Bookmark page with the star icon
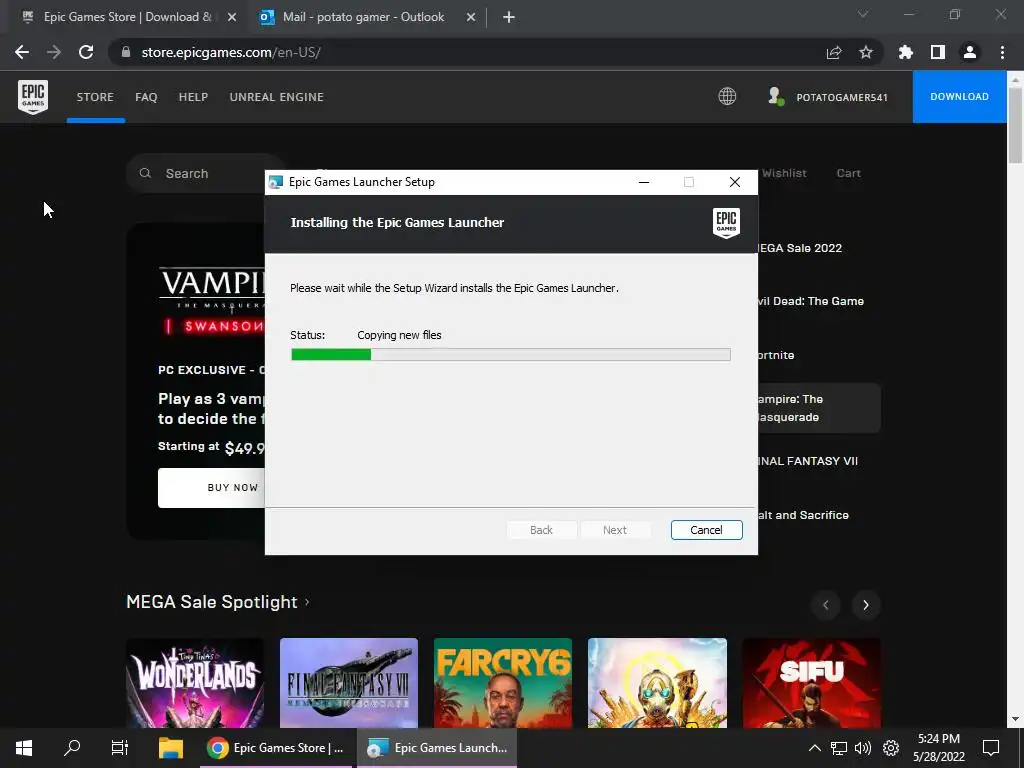1024x768 pixels. (866, 52)
